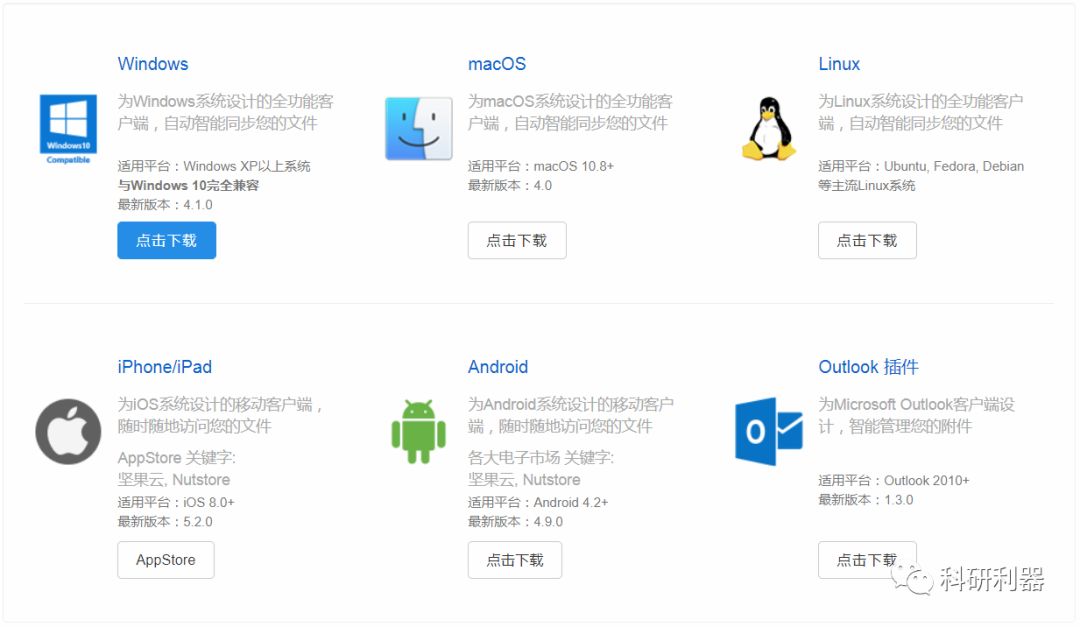Screen dimensions: 1080x627
Task: Select the text 适用平台：Ubuntu, Fedora, Debian
Action: click(921, 166)
